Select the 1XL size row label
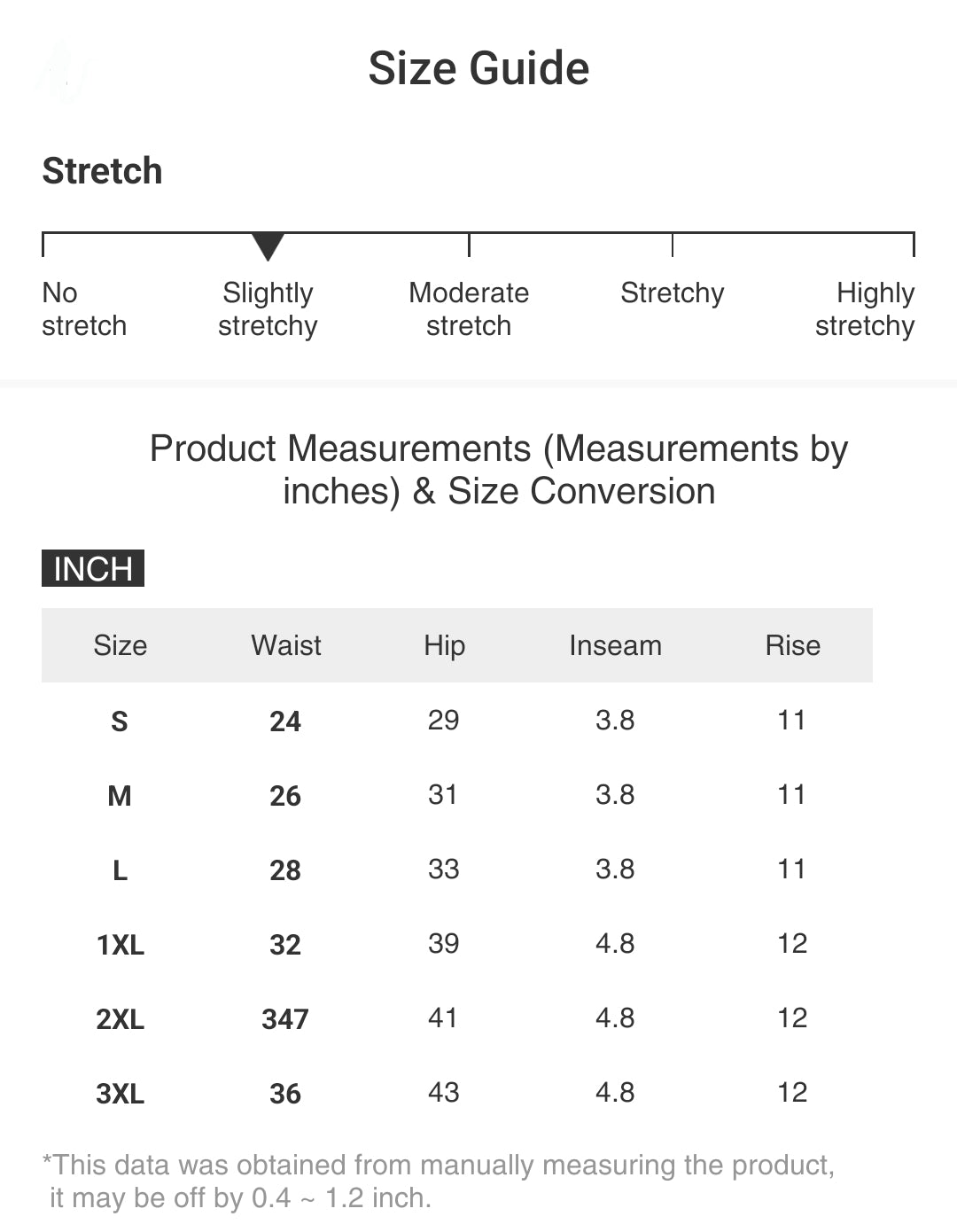The image size is (957, 1232). coord(120,945)
